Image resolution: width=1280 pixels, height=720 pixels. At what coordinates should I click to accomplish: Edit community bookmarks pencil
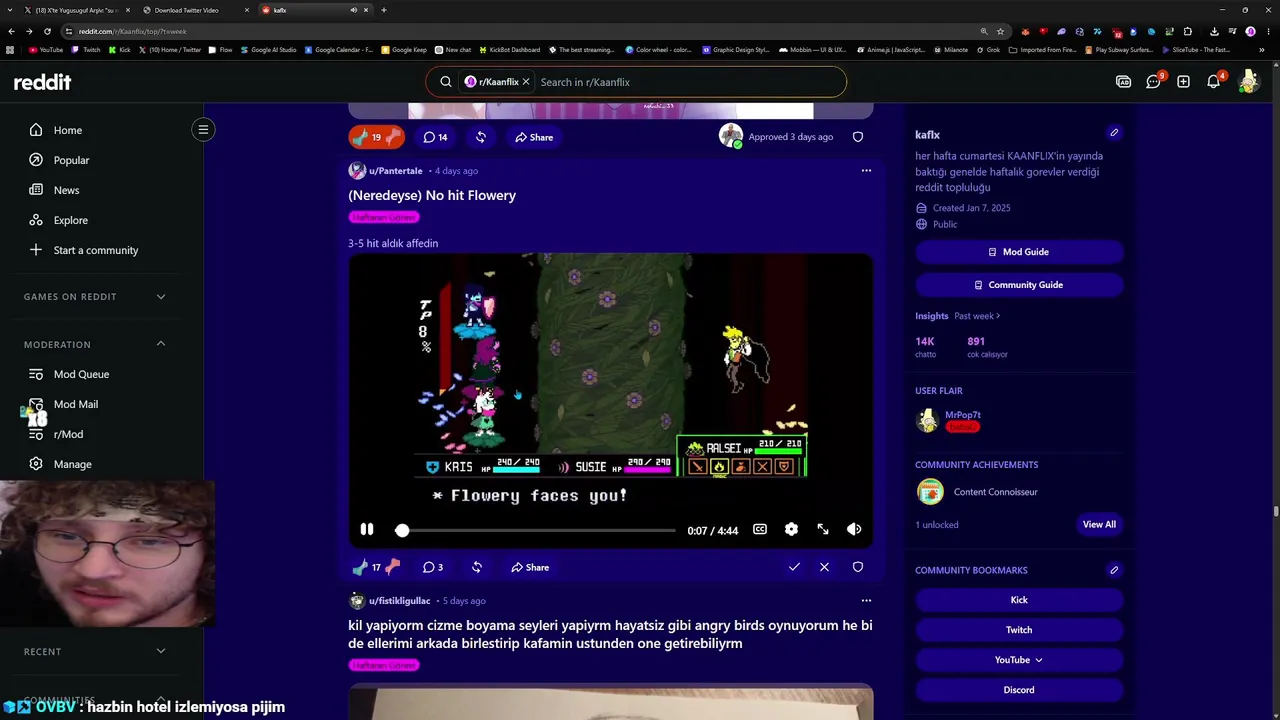click(x=1114, y=570)
